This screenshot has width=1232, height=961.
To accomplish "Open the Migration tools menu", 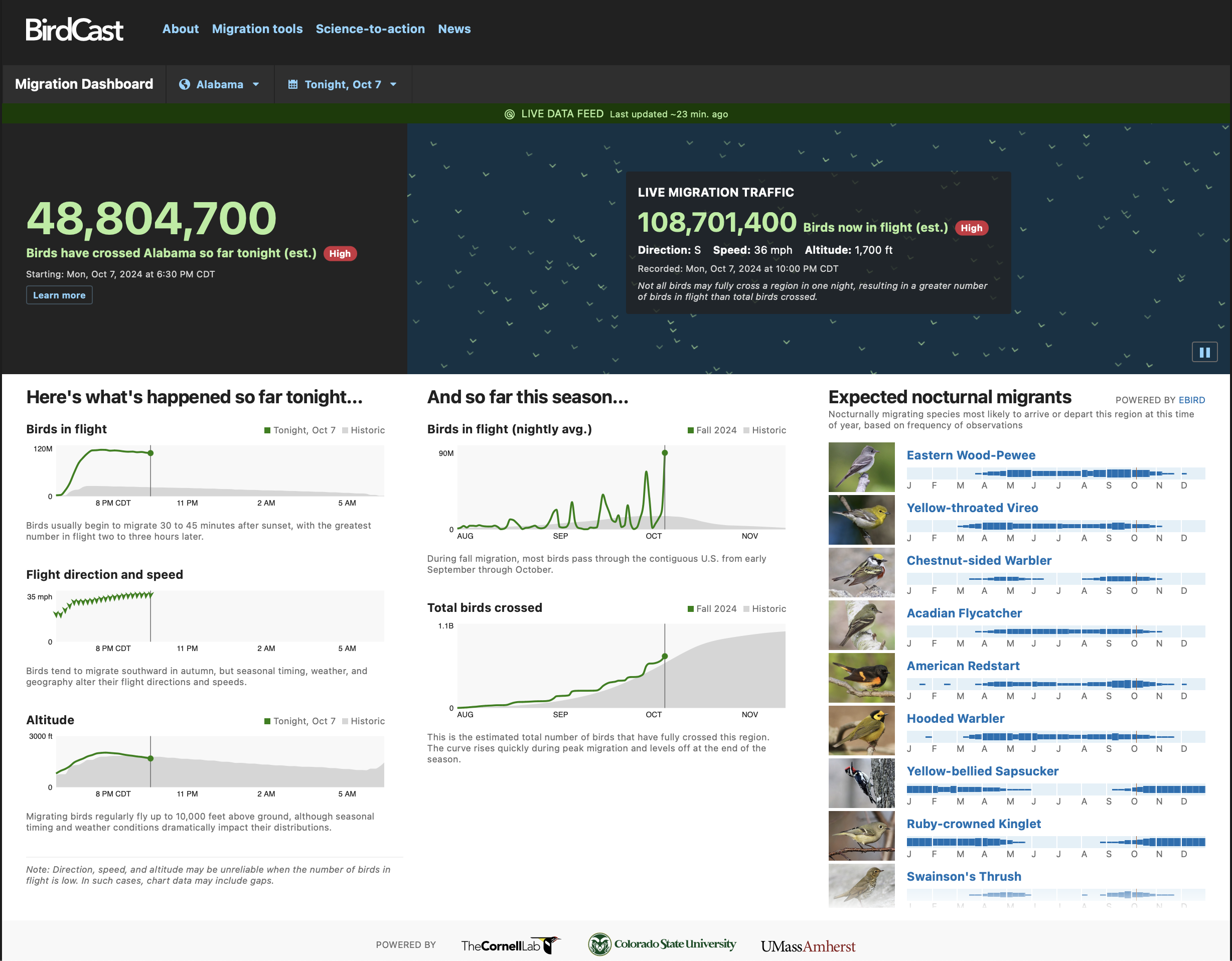I will point(257,29).
